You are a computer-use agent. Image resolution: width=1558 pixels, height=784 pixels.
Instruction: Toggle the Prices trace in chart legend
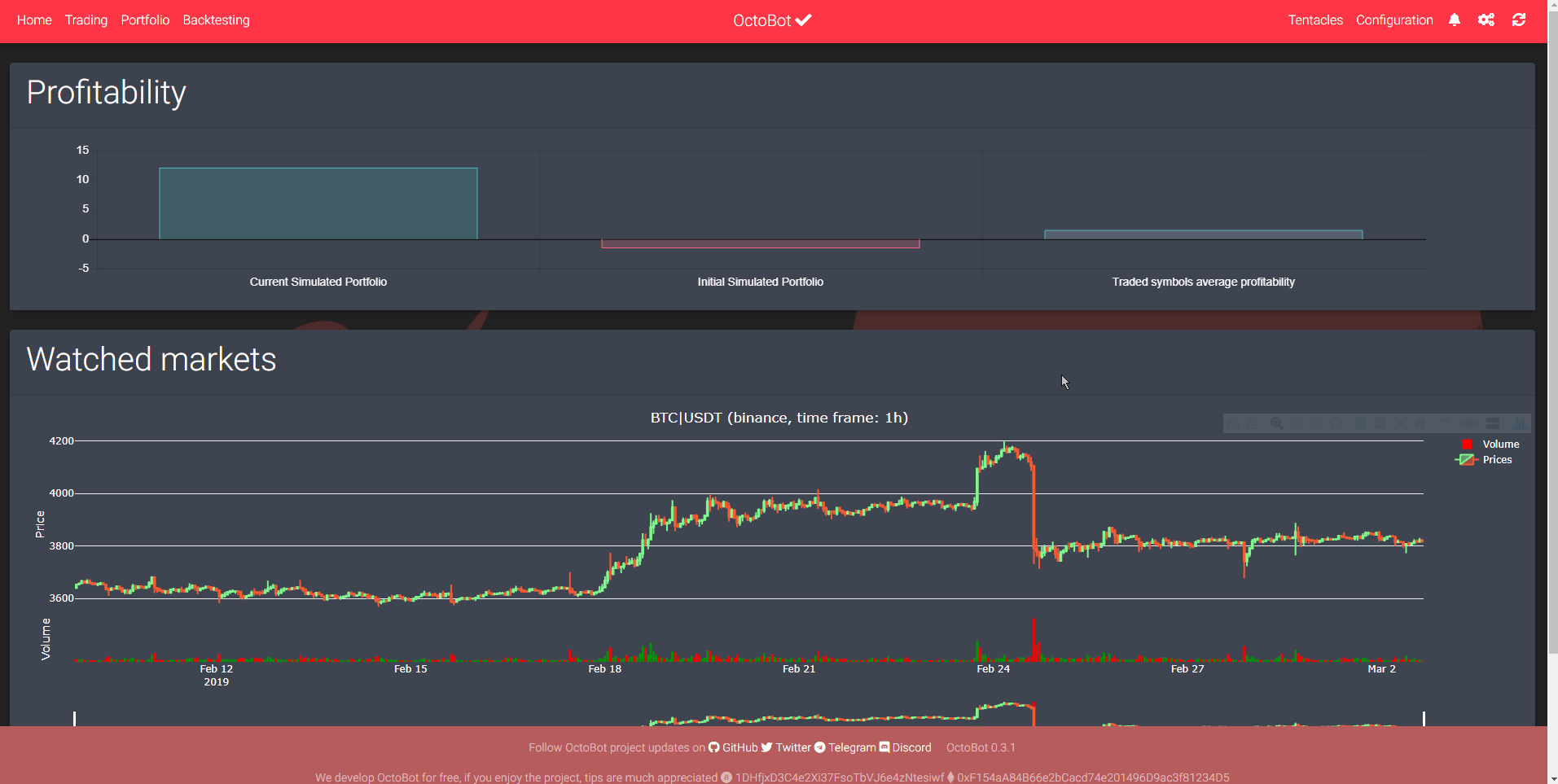pyautogui.click(x=1496, y=460)
